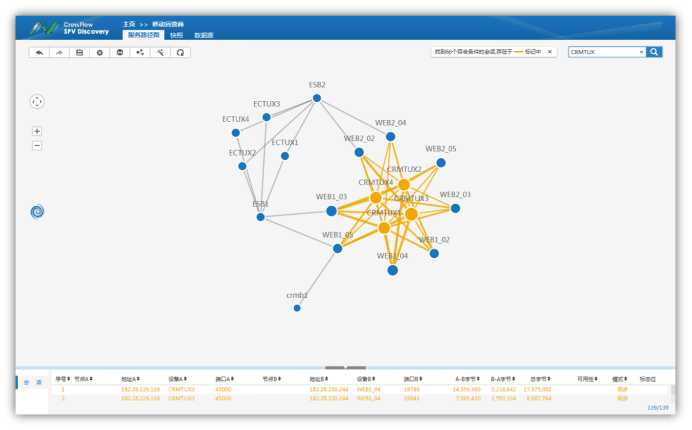
Task: Click the refresh icon in the toolbar
Action: point(181,52)
